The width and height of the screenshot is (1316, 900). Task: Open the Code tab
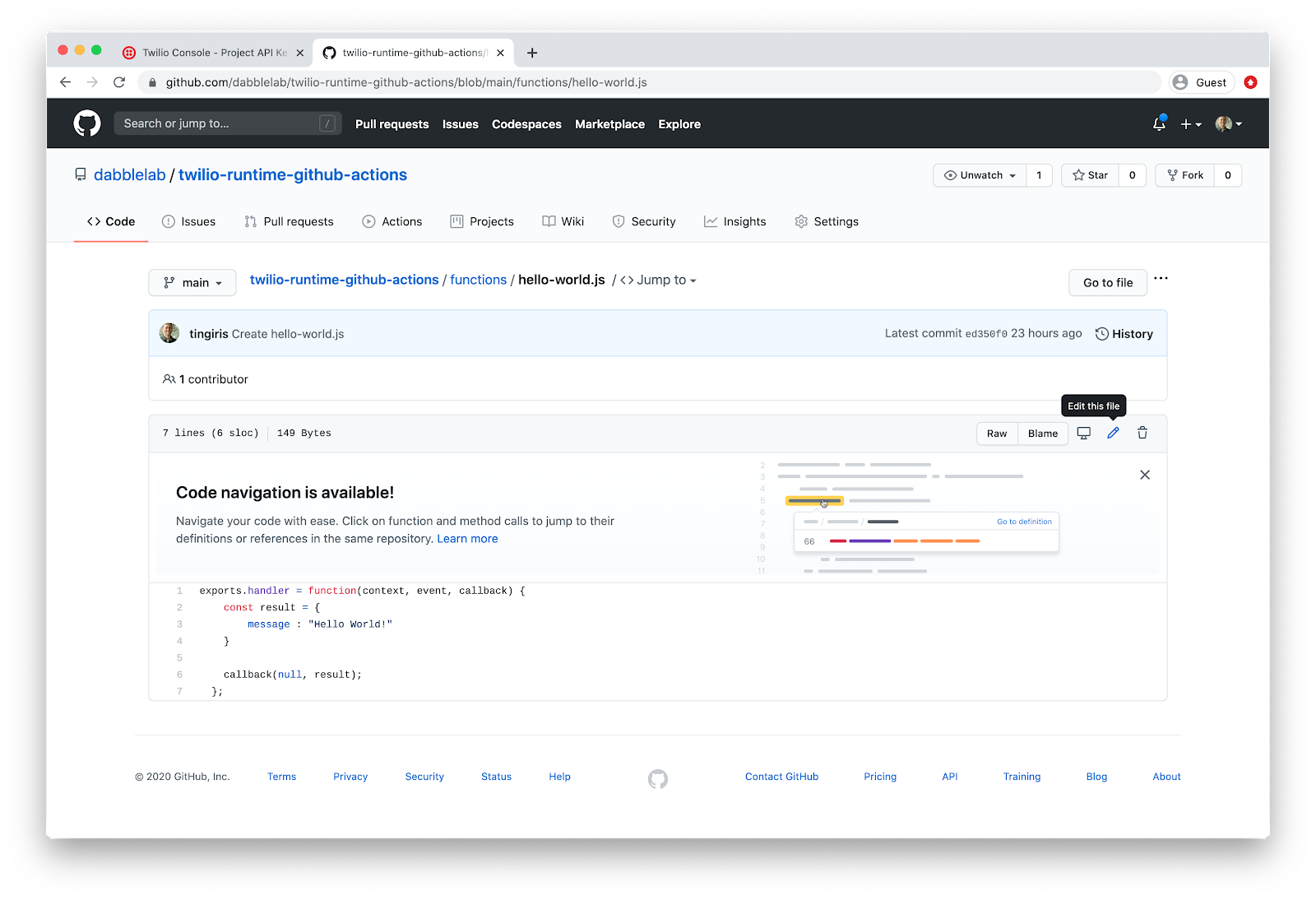tap(111, 221)
